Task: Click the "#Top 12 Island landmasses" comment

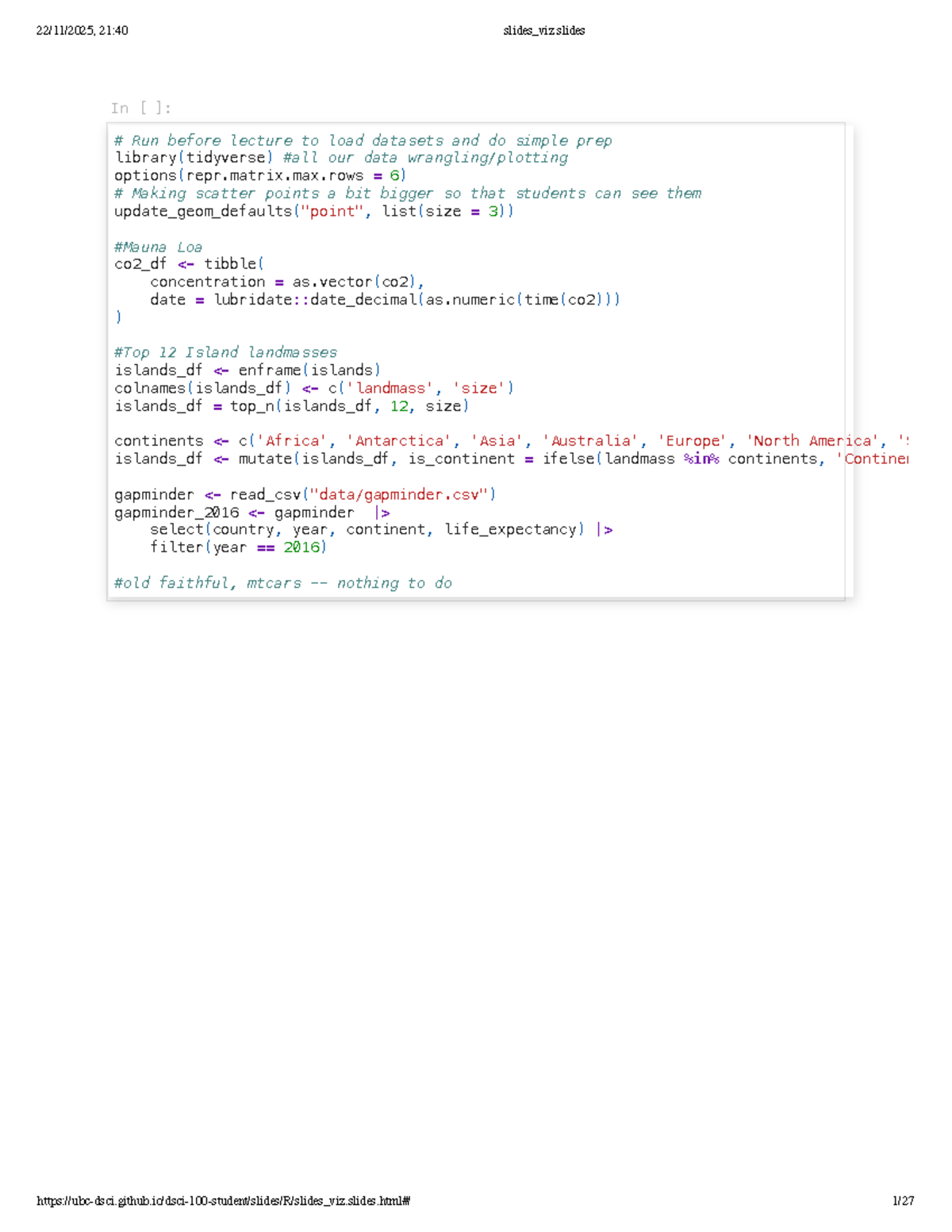Action: 225,352
